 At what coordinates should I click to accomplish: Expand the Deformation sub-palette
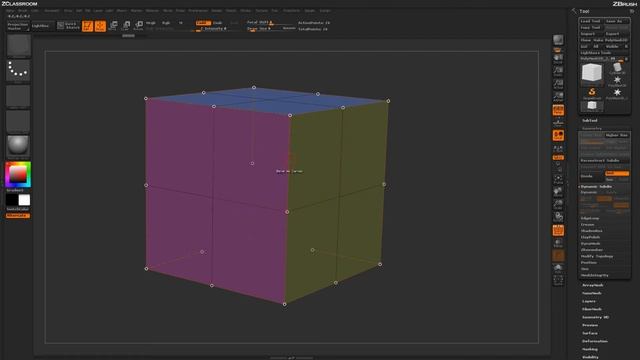595,341
